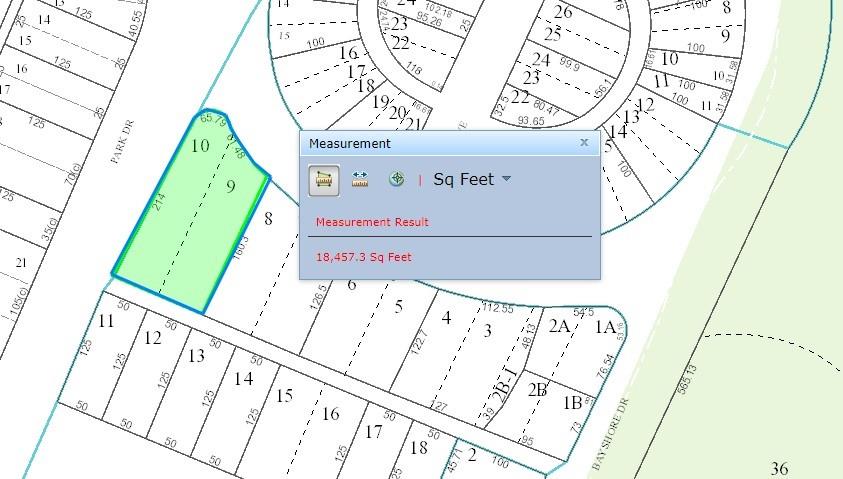The width and height of the screenshot is (843, 479).
Task: Click the '214' dimension on the highlighted parcel
Action: pyautogui.click(x=160, y=202)
